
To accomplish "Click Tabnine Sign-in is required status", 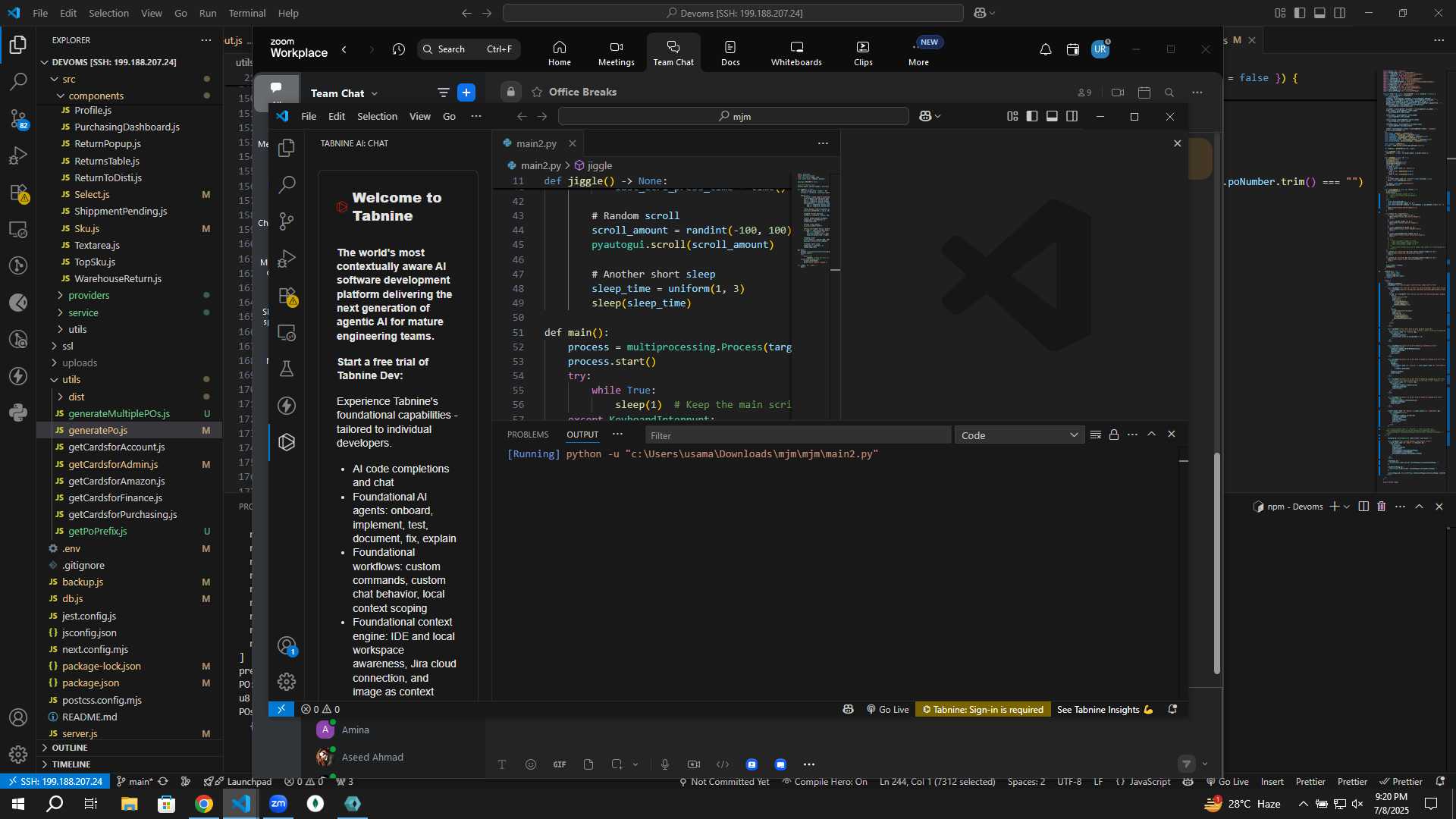I will (x=983, y=710).
